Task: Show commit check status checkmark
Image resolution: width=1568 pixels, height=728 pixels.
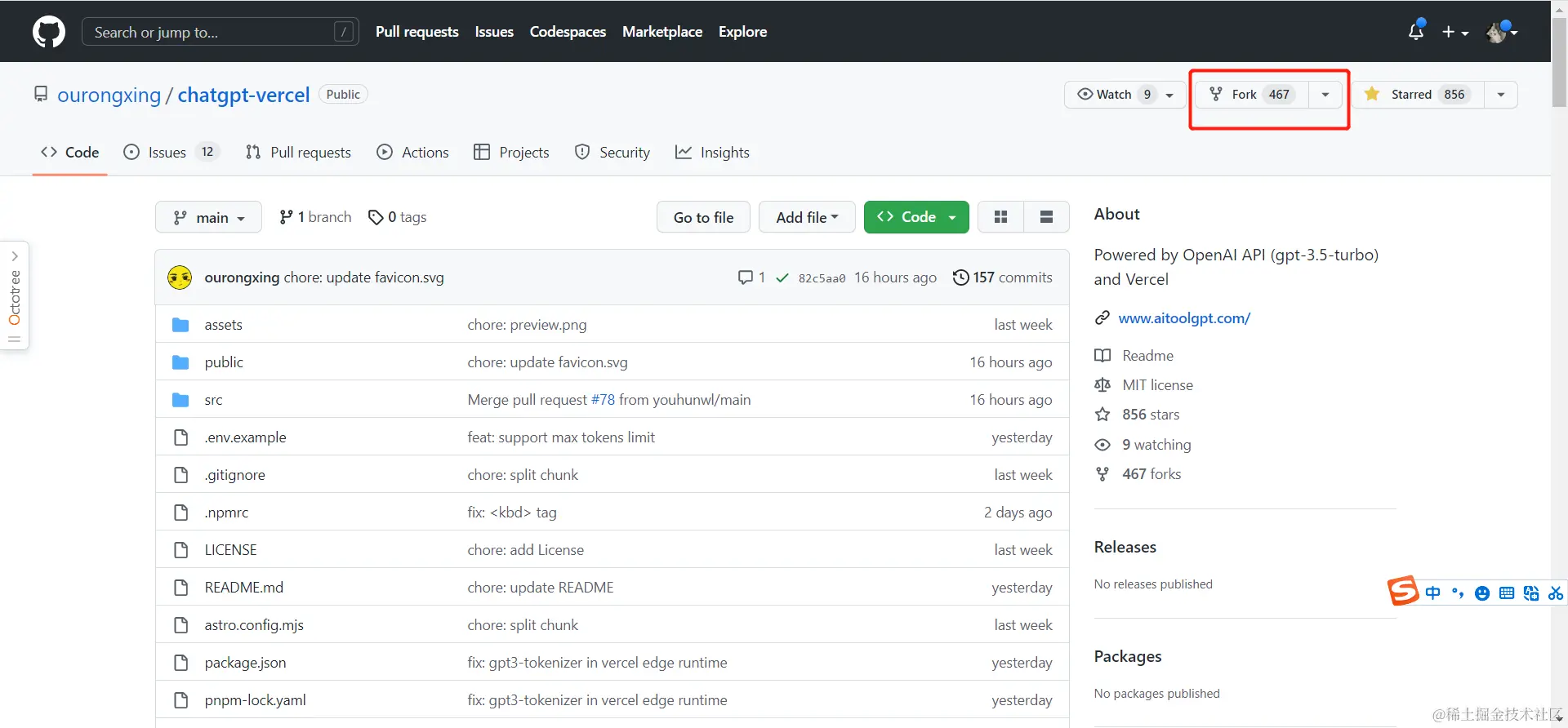Action: coord(782,277)
